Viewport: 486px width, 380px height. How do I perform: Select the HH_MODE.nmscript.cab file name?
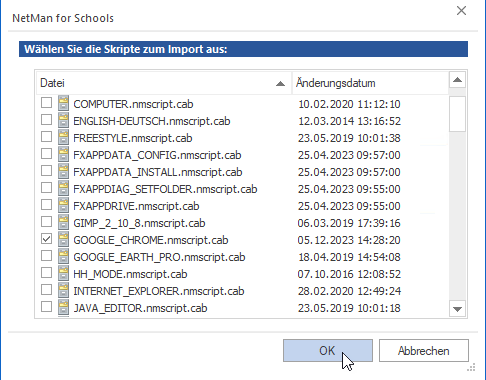[x=130, y=274]
